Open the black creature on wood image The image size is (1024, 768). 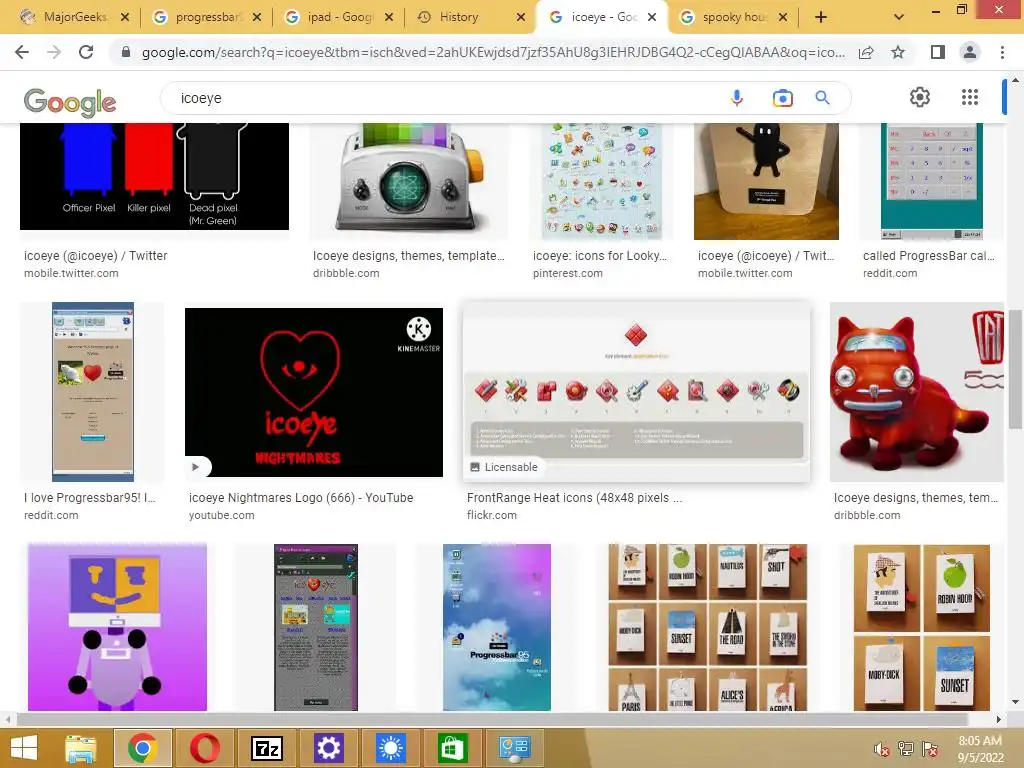(766, 181)
